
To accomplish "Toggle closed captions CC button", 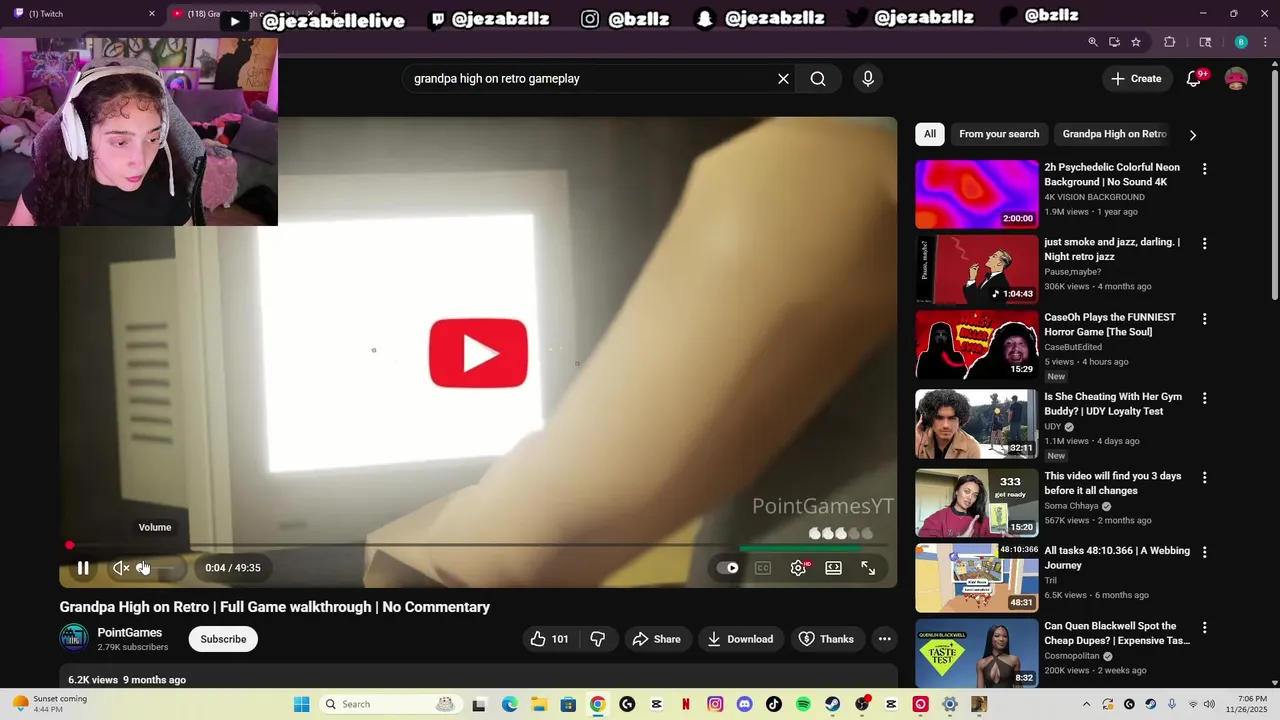I will 763,568.
